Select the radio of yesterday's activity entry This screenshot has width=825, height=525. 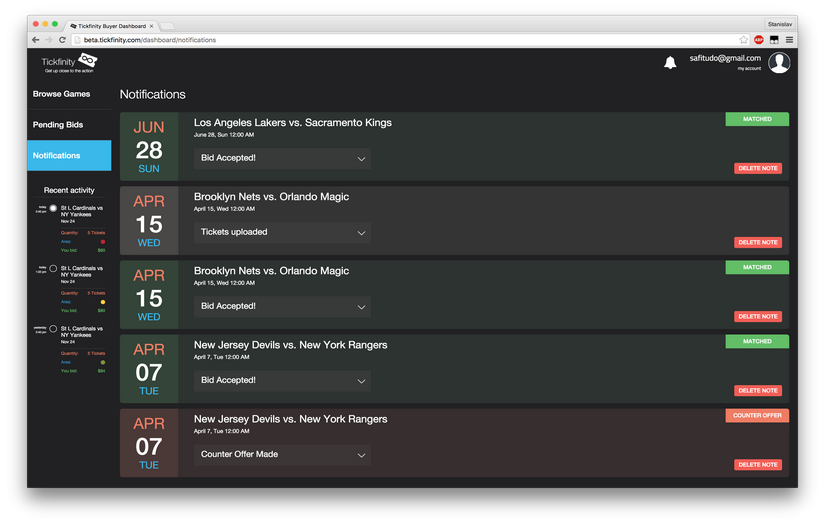click(53, 329)
